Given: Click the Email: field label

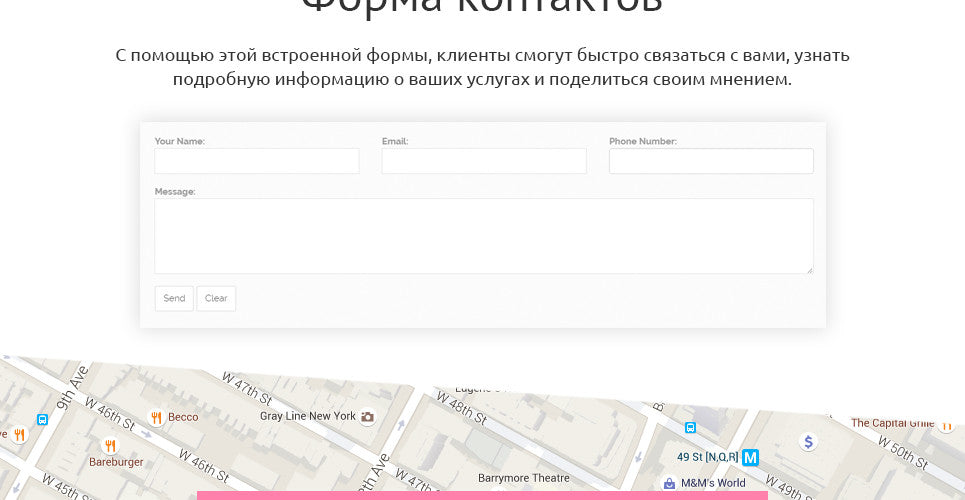Looking at the screenshot, I should pyautogui.click(x=395, y=141).
